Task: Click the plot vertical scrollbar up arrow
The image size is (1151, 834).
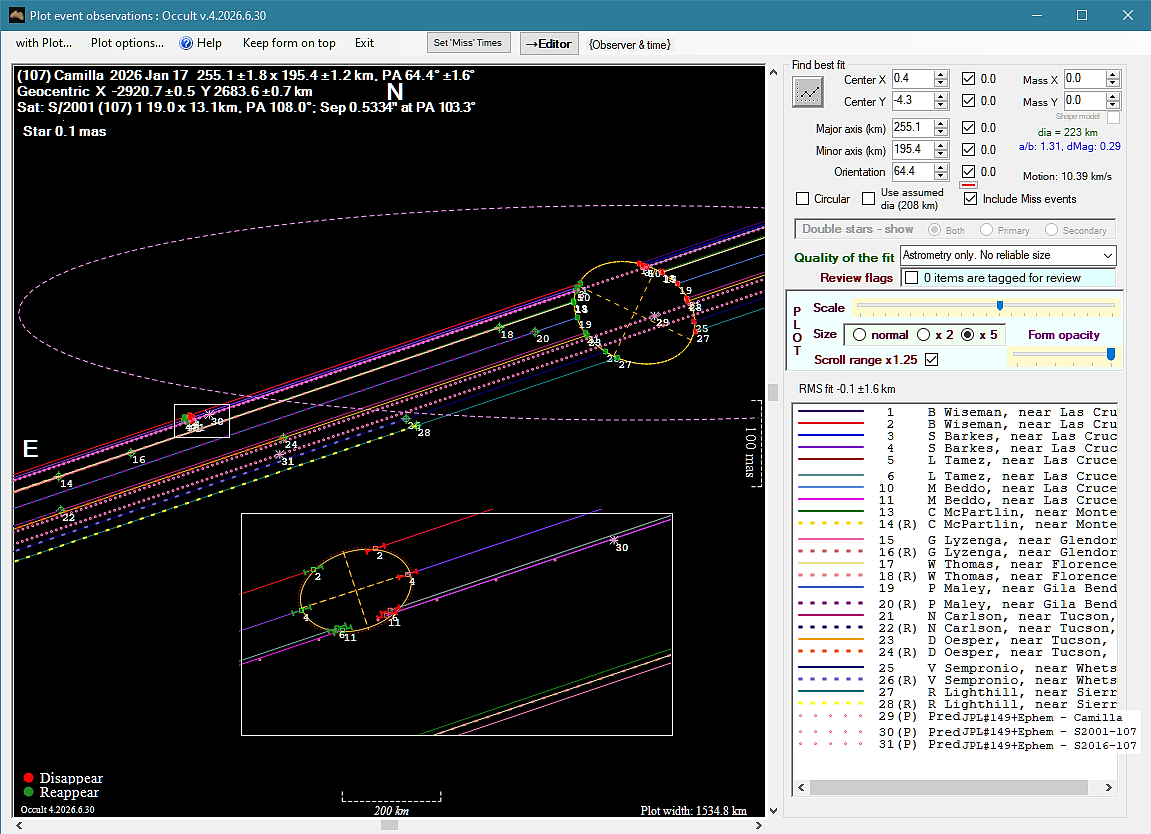Action: tap(773, 72)
